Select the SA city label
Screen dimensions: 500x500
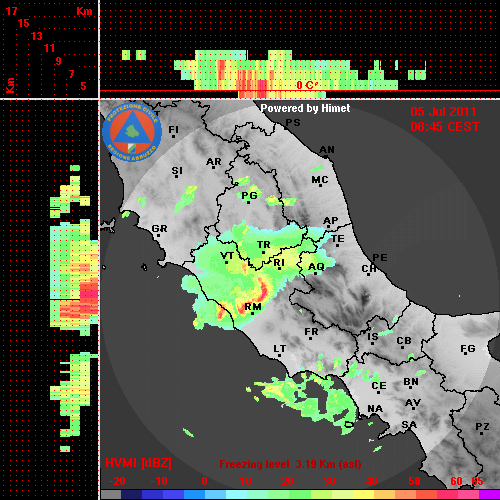tap(409, 425)
